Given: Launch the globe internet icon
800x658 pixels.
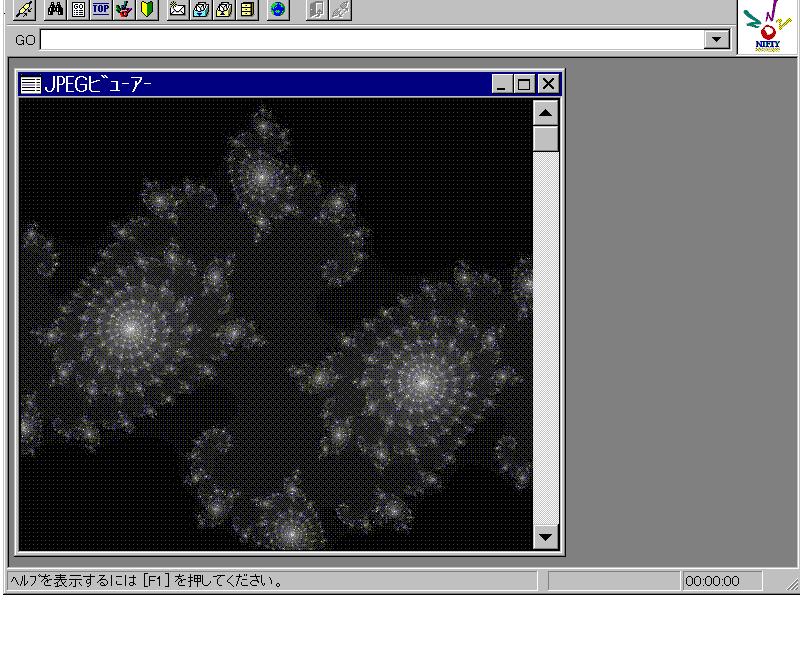Looking at the screenshot, I should (x=277, y=11).
